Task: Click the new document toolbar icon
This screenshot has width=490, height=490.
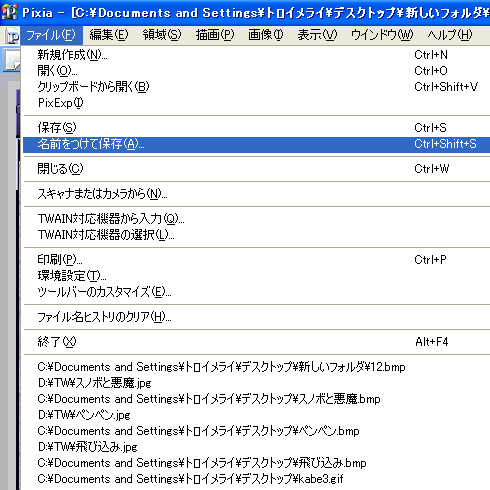Action: coord(12,60)
